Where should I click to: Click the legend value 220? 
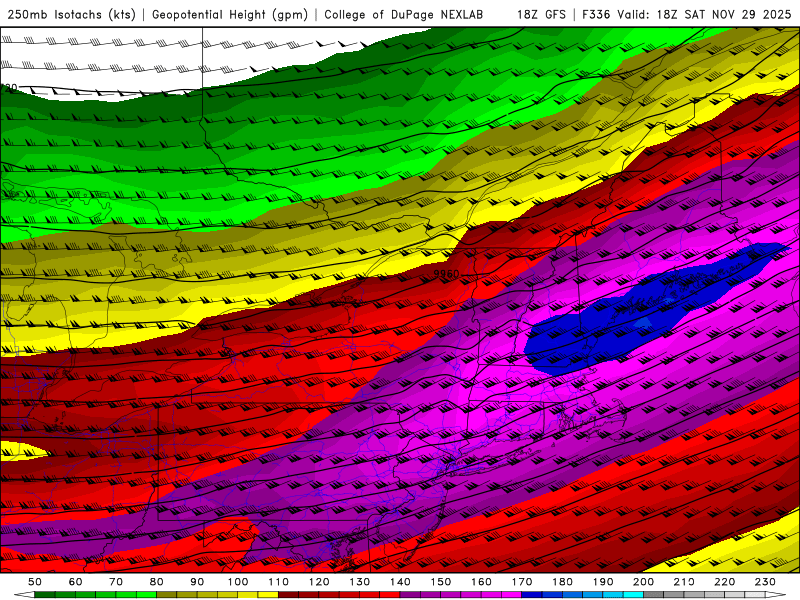(x=724, y=582)
